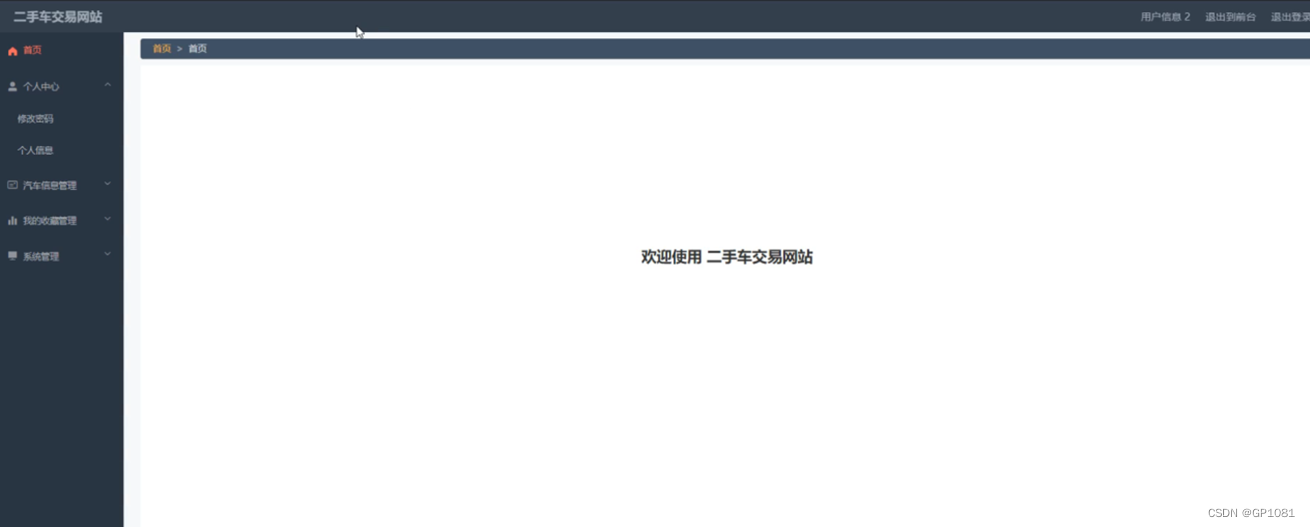Image resolution: width=1310 pixels, height=527 pixels.
Task: Click the monitor icon beside 系统管理
Action: [x=13, y=256]
